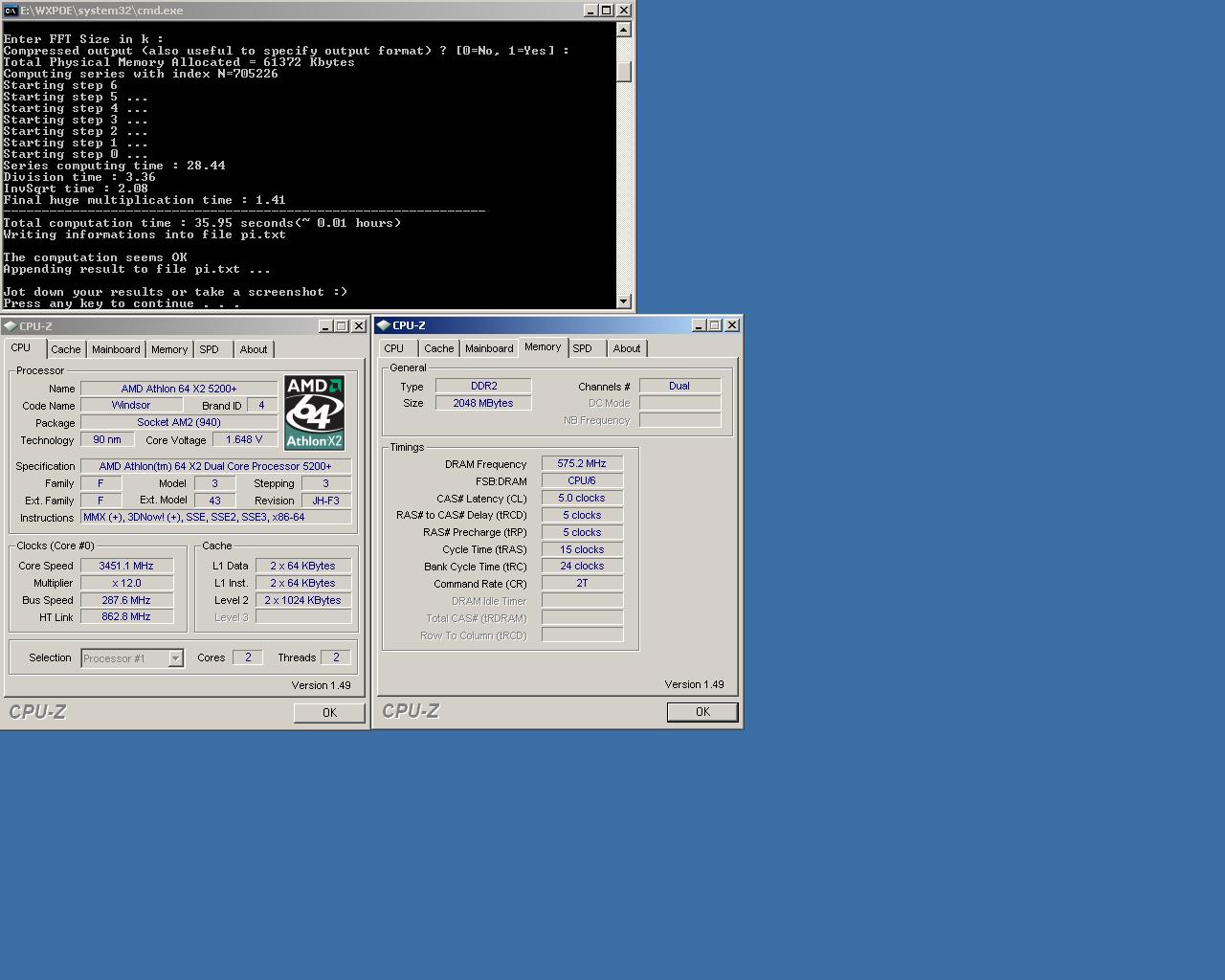Click the cmd.exe title bar icon
The height and width of the screenshot is (980, 1225).
pos(11,11)
